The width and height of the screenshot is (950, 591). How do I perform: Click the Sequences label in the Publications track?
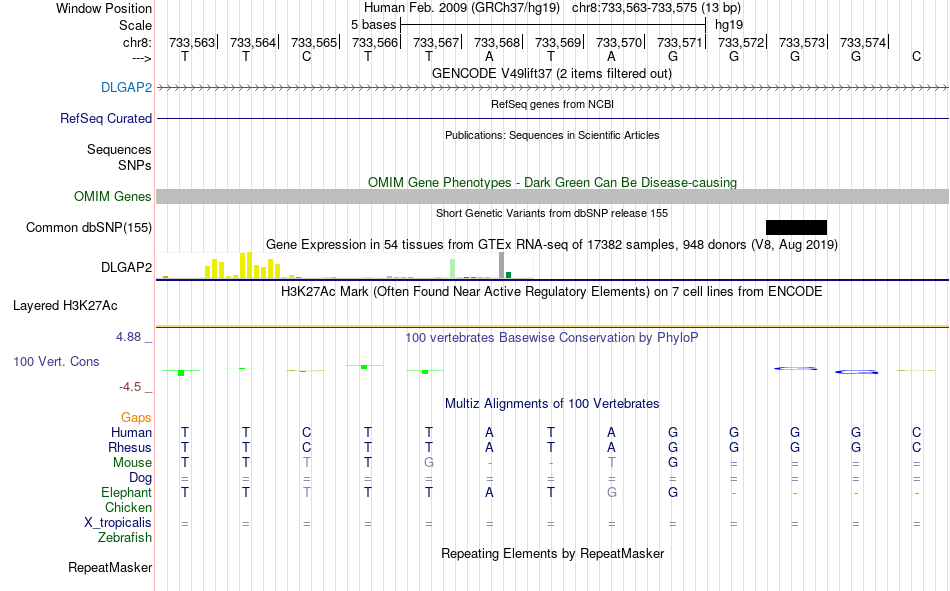119,150
